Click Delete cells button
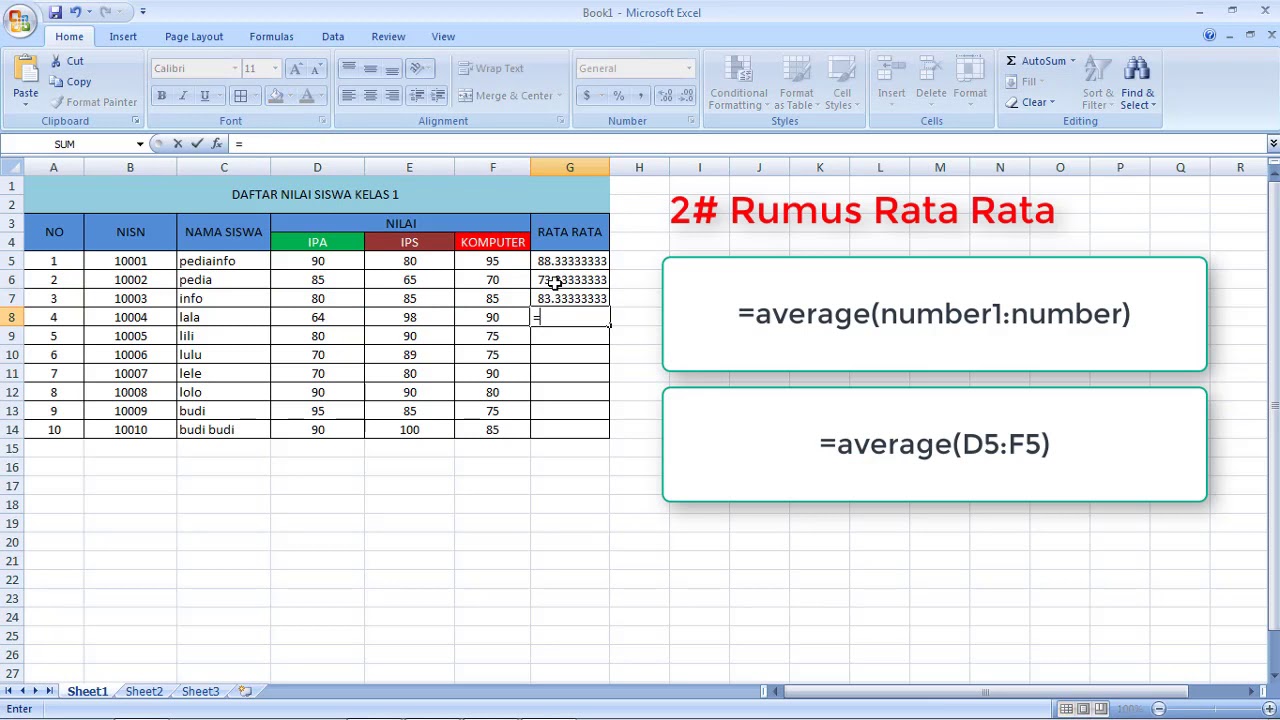Image resolution: width=1280 pixels, height=720 pixels. tap(931, 82)
